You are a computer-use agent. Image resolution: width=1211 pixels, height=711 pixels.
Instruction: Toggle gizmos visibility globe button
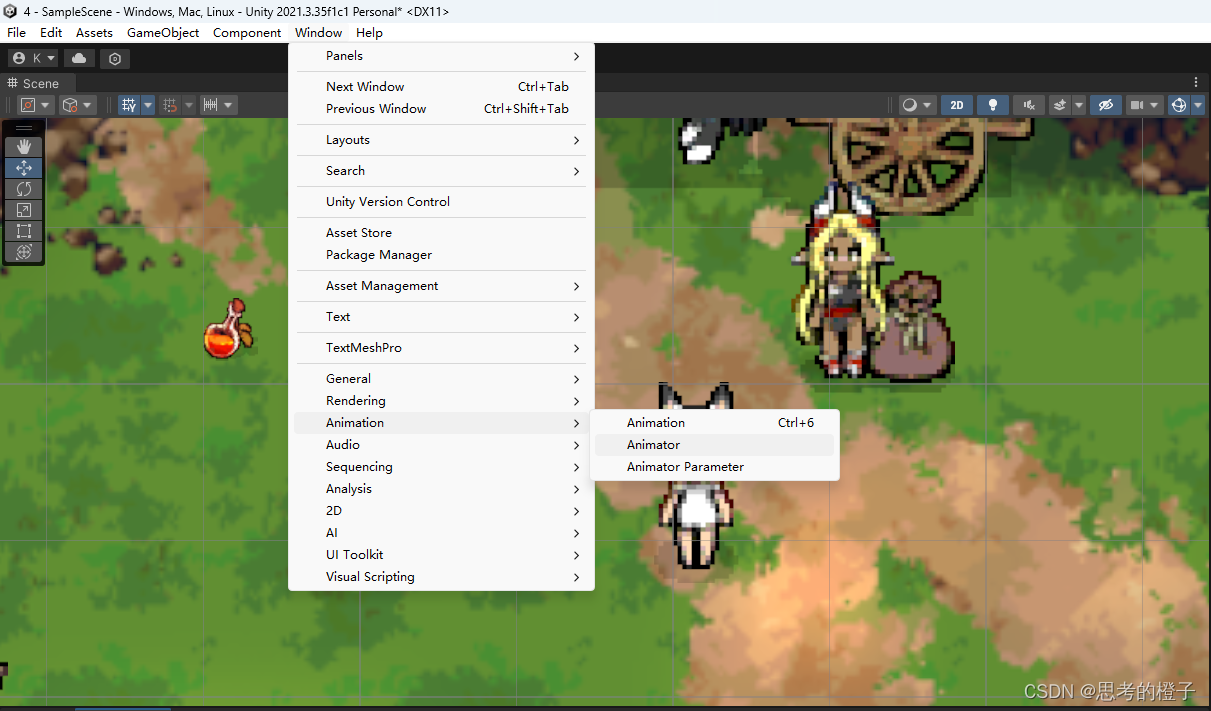1179,105
